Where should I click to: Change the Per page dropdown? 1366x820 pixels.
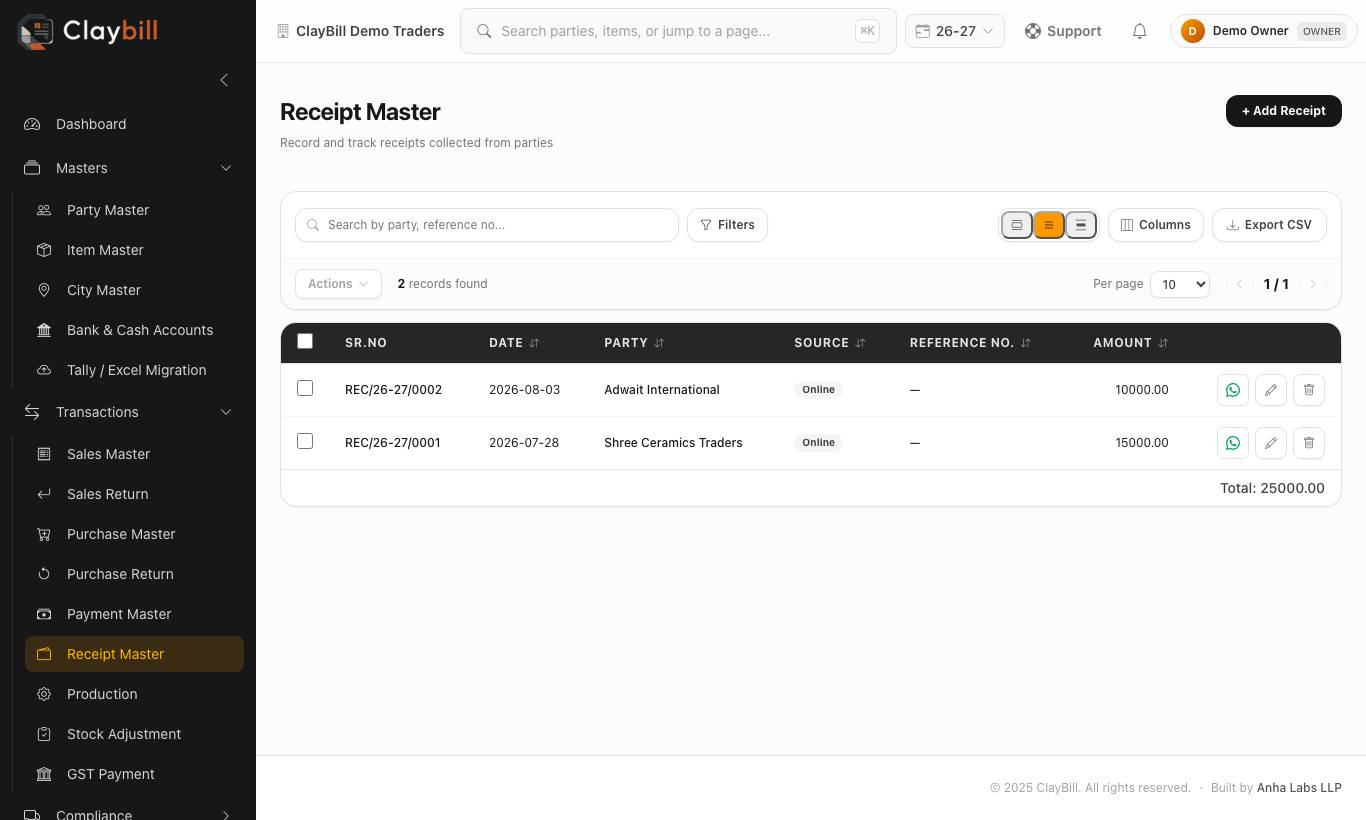click(x=1180, y=284)
